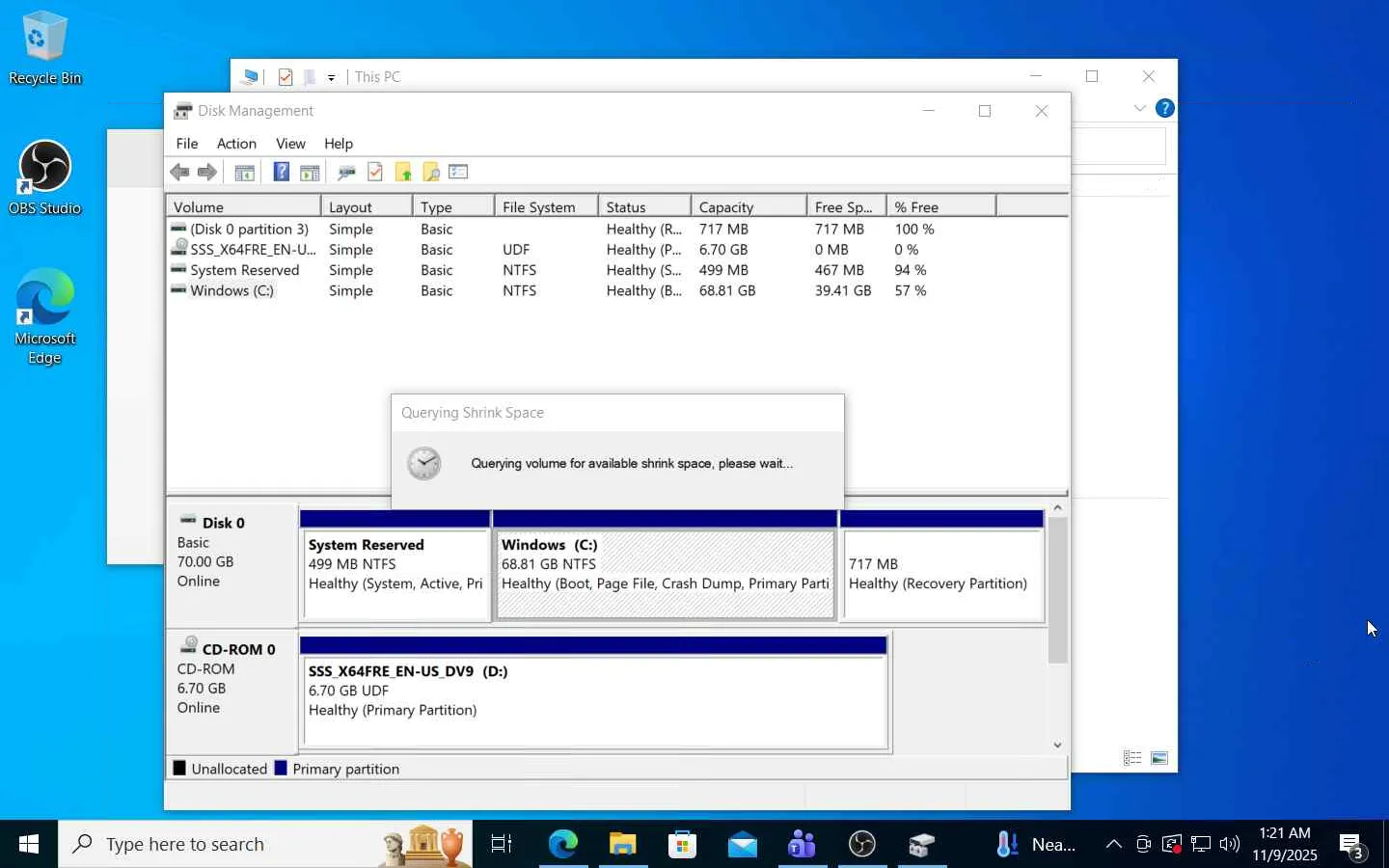Click the blue Help question-mark toolbar icon
This screenshot has width=1389, height=868.
(x=281, y=172)
